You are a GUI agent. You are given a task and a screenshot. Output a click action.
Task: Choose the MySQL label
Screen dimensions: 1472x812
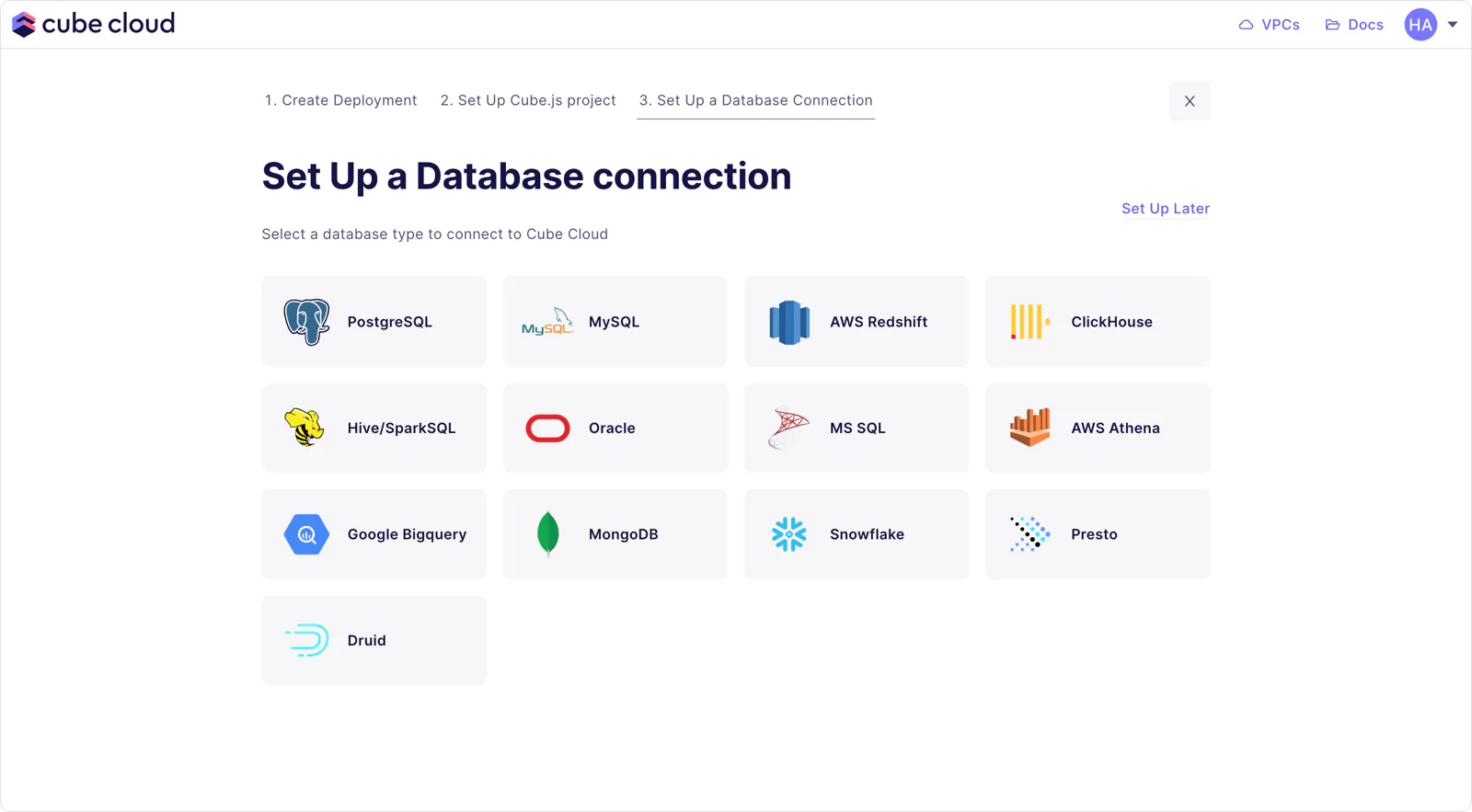point(614,322)
